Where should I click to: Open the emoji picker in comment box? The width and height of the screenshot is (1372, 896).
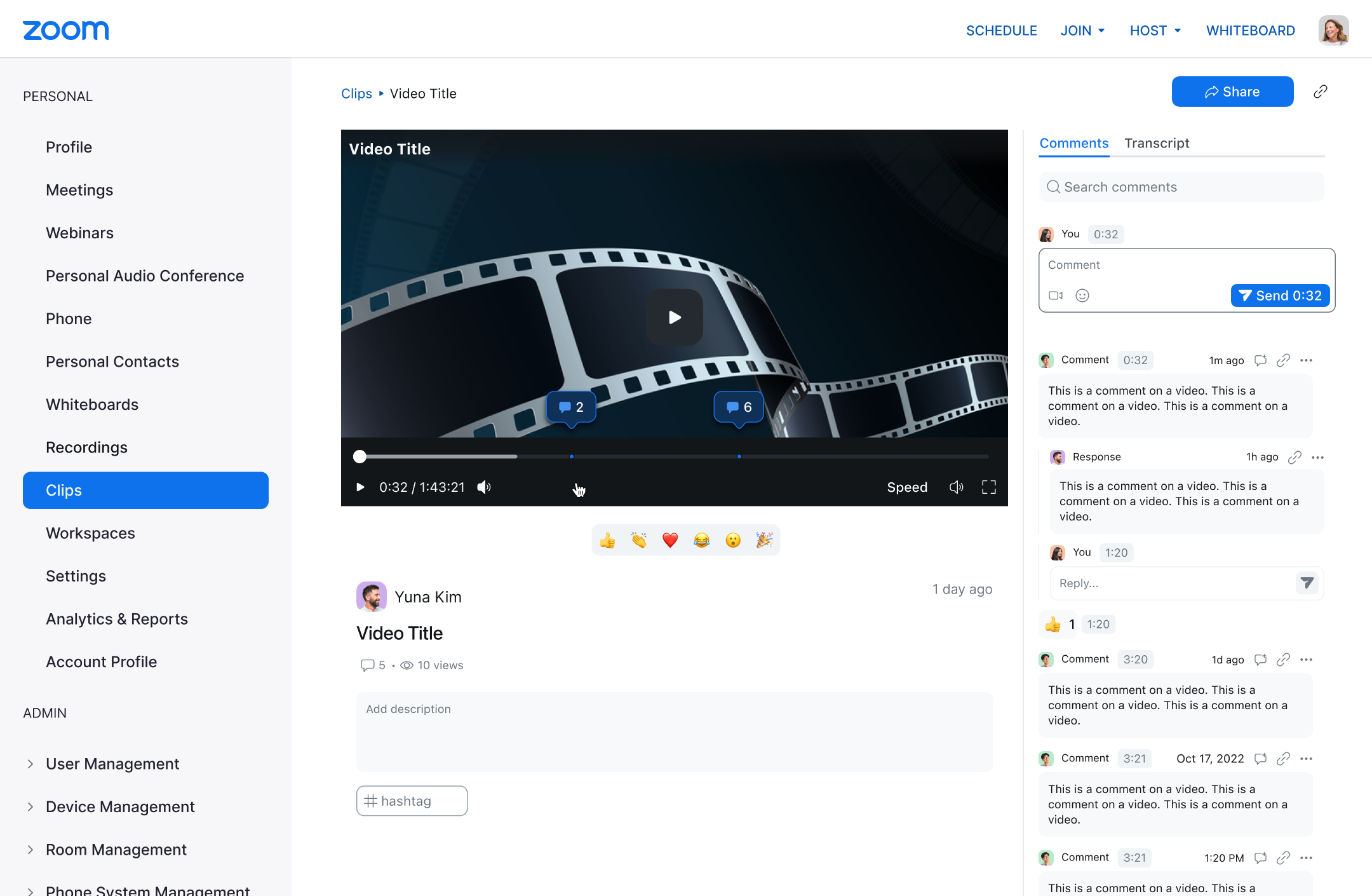[x=1082, y=295]
